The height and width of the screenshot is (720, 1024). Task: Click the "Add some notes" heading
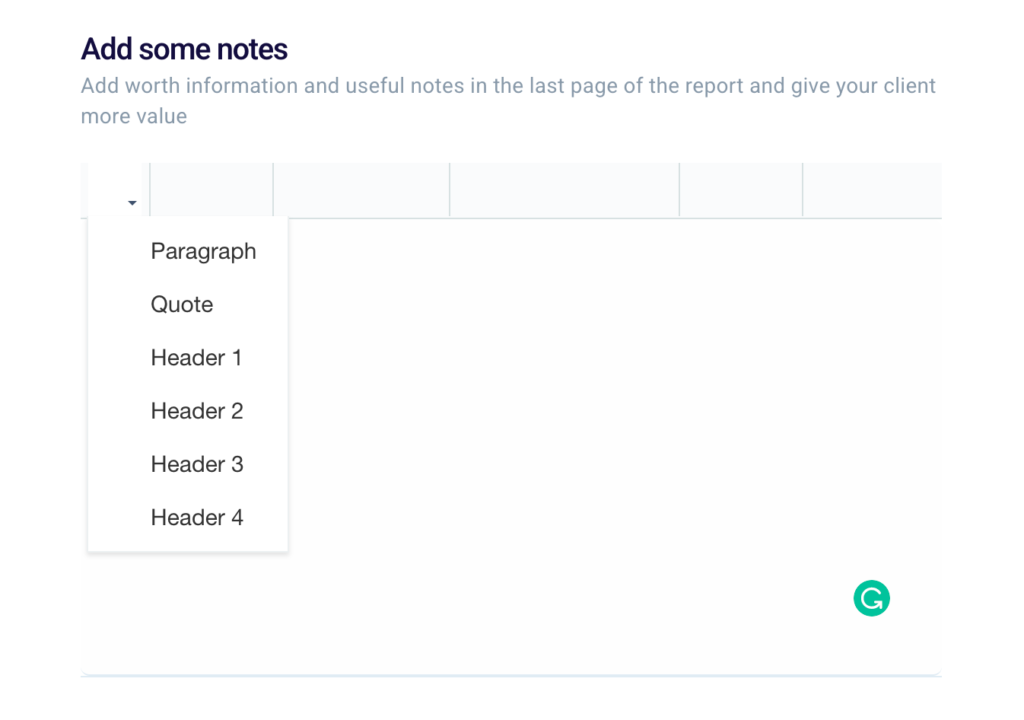(184, 49)
